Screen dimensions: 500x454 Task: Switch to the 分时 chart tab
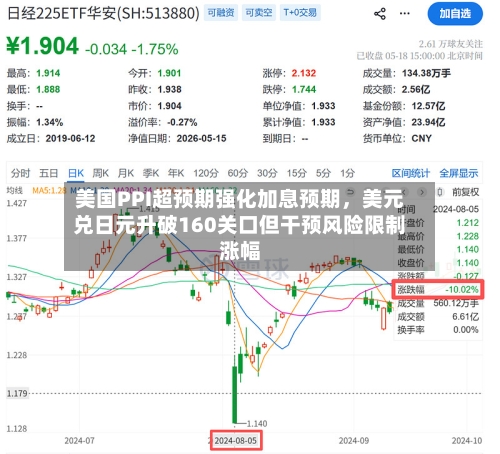tap(20, 173)
